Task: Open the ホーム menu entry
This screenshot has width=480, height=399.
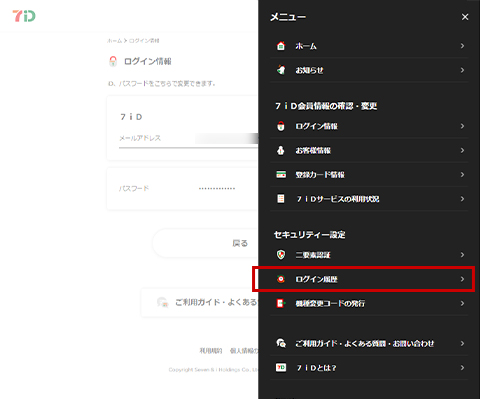Action: click(369, 46)
